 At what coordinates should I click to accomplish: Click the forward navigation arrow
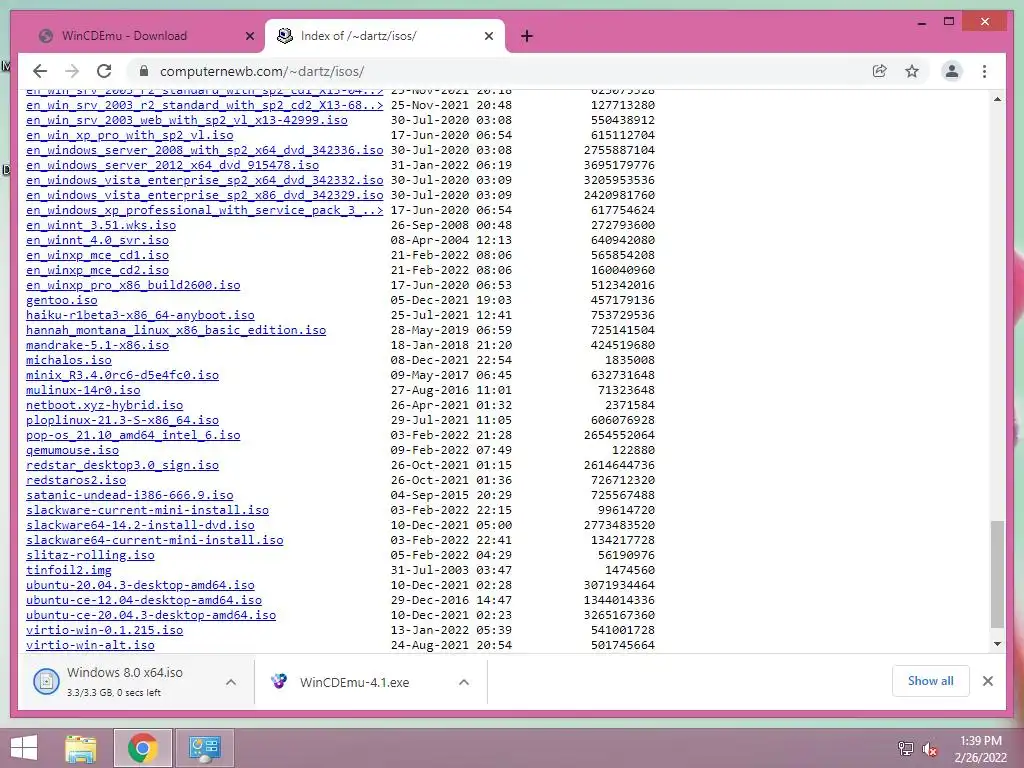72,71
